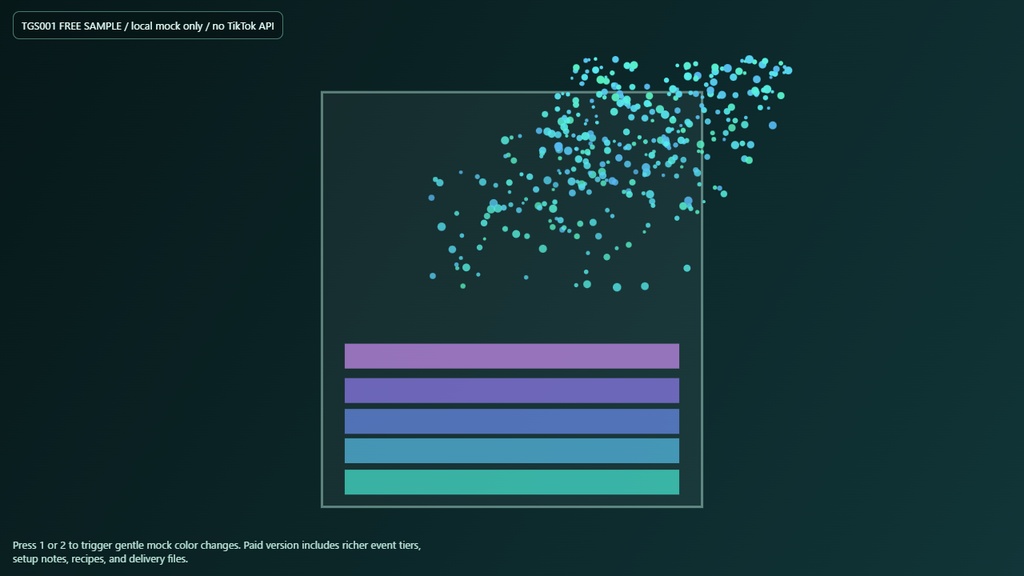Click the purple top color bar
This screenshot has height=576, width=1024.
511,356
